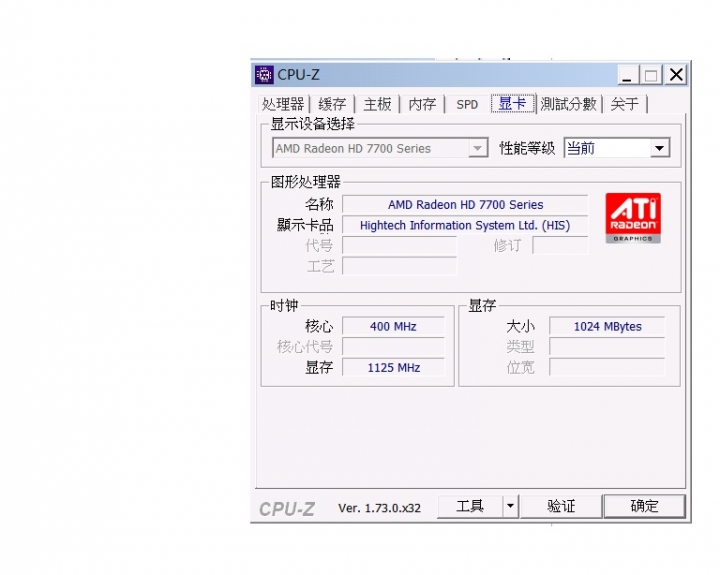The width and height of the screenshot is (720, 575).
Task: Open the SPD tab
Action: [x=467, y=104]
